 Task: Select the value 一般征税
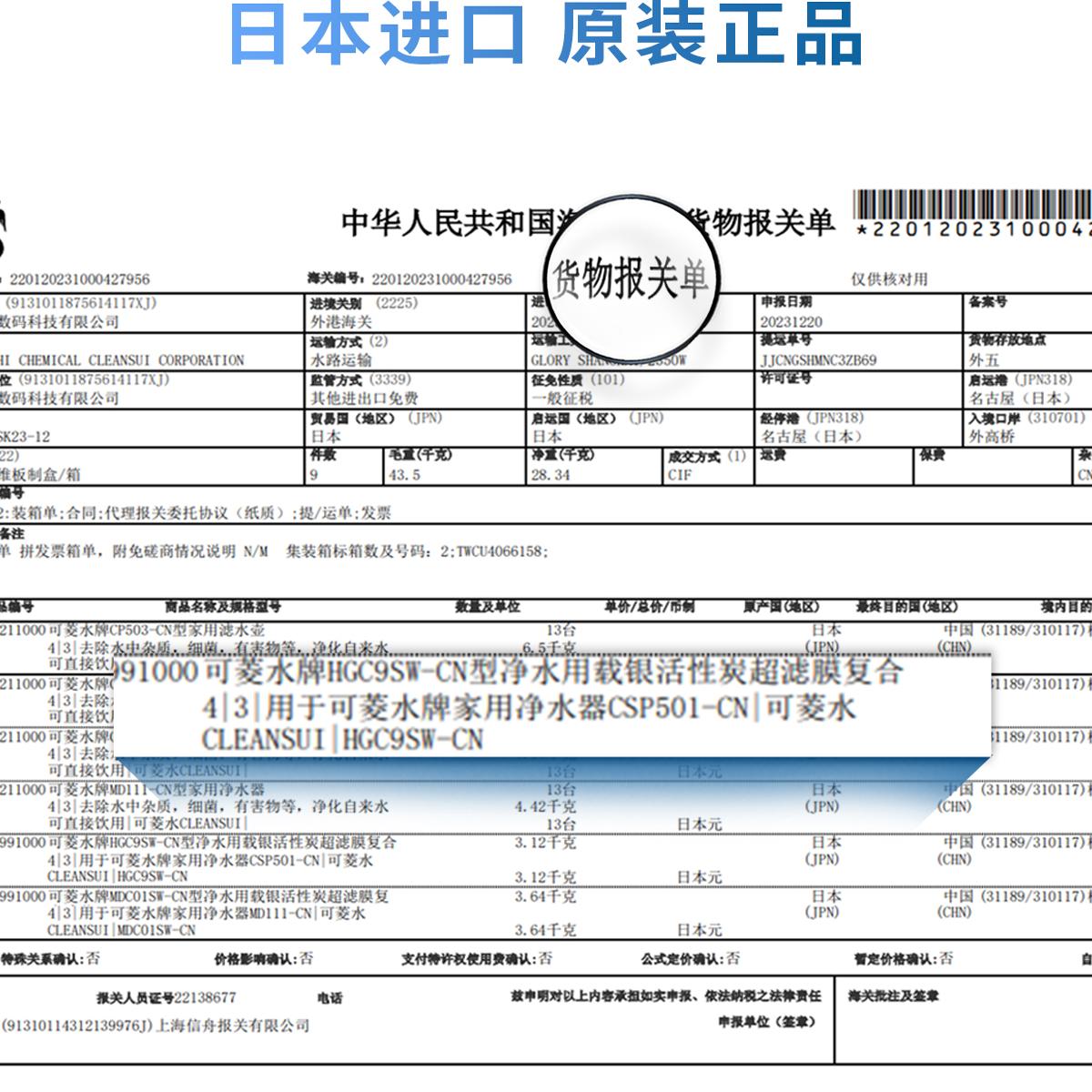coord(562,399)
